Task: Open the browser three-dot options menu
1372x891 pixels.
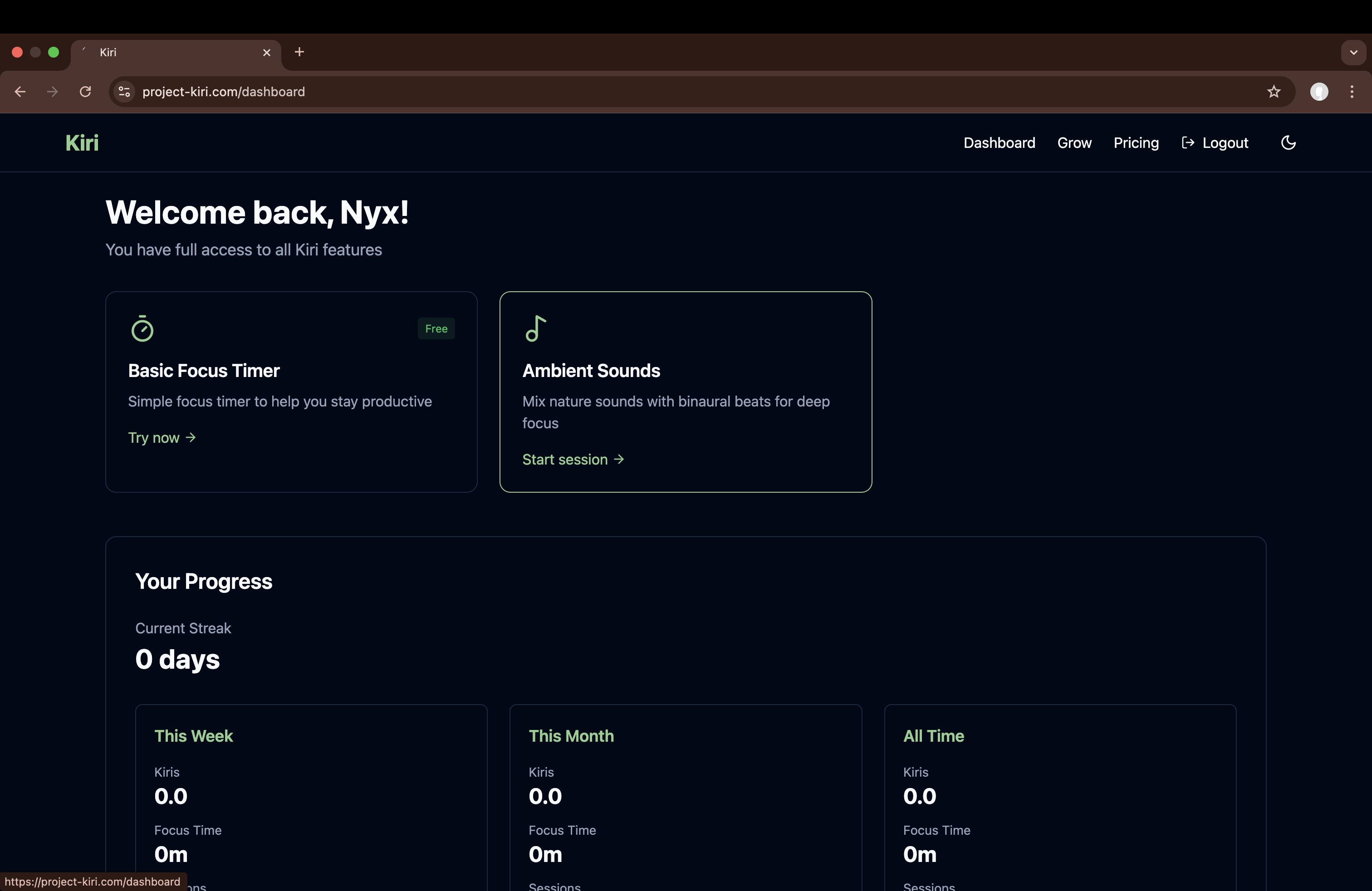Action: 1352,91
